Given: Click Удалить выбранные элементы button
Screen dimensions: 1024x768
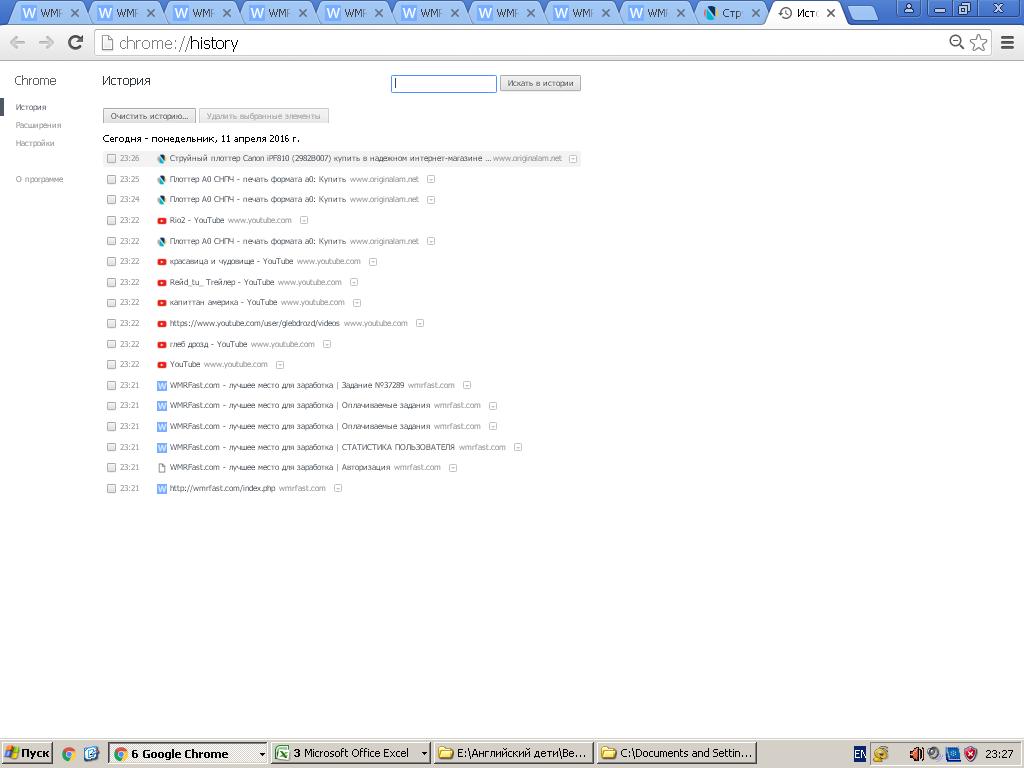Looking at the screenshot, I should tap(263, 116).
